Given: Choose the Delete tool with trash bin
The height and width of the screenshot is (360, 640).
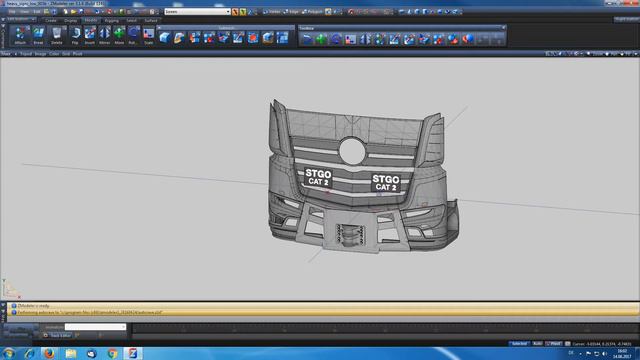Looking at the screenshot, I should pyautogui.click(x=57, y=35).
